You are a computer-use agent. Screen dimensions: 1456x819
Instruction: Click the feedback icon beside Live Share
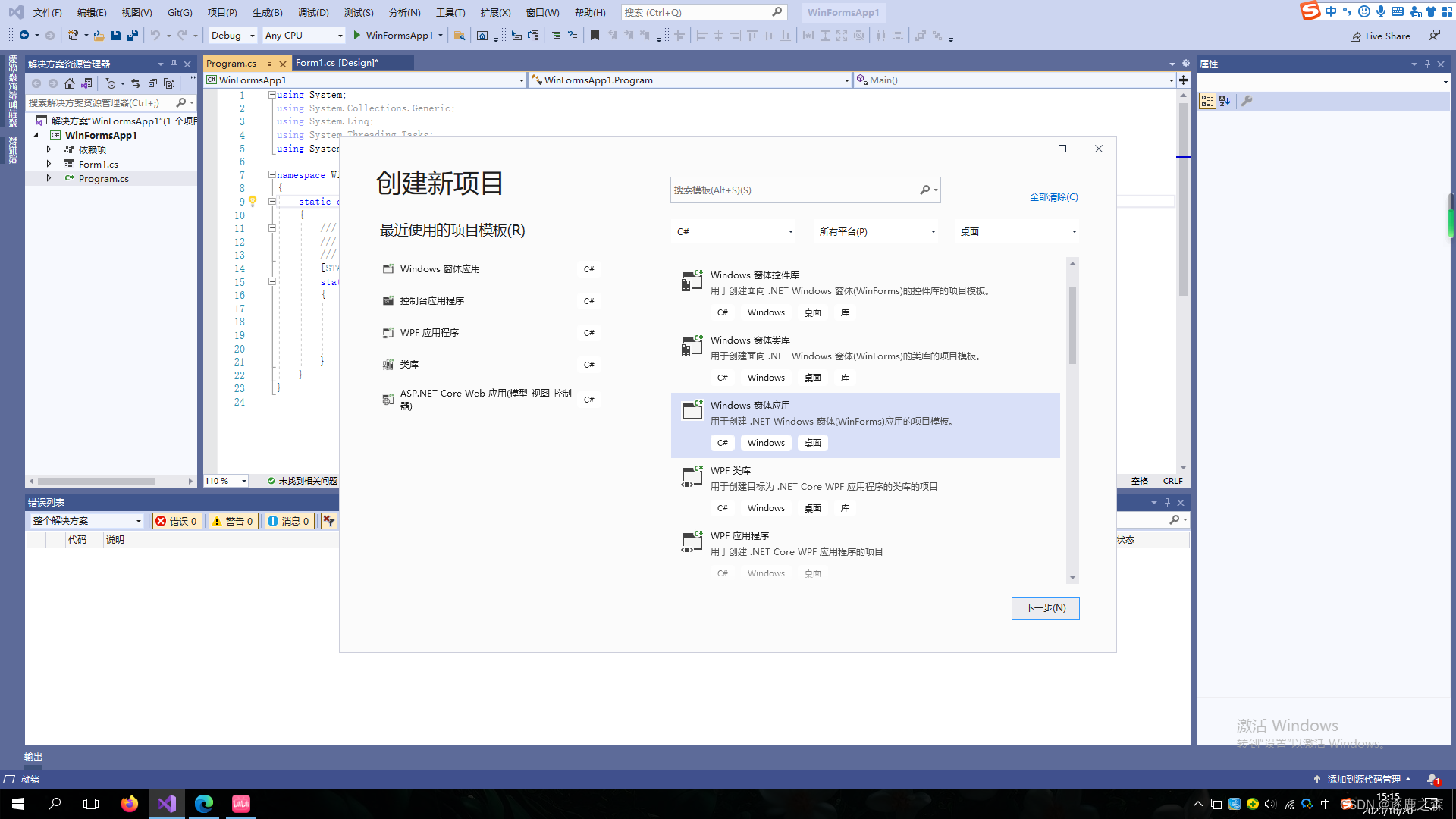(1434, 36)
